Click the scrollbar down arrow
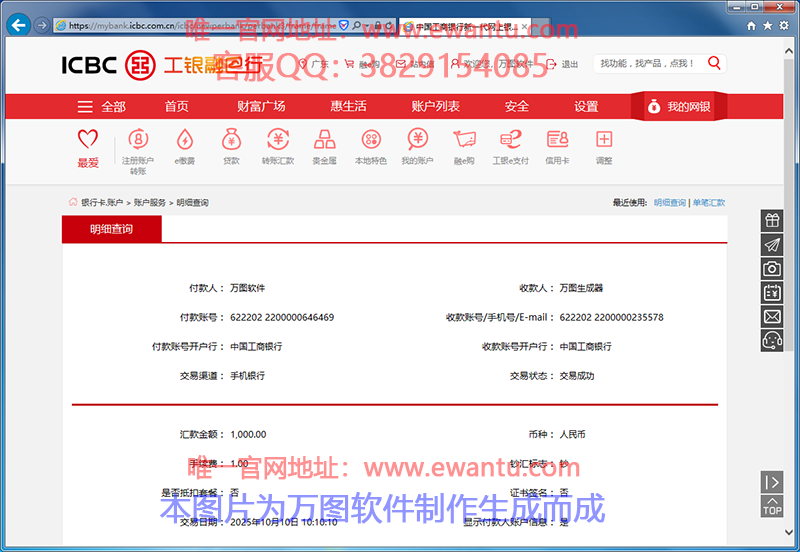800x552 pixels. coord(789,532)
